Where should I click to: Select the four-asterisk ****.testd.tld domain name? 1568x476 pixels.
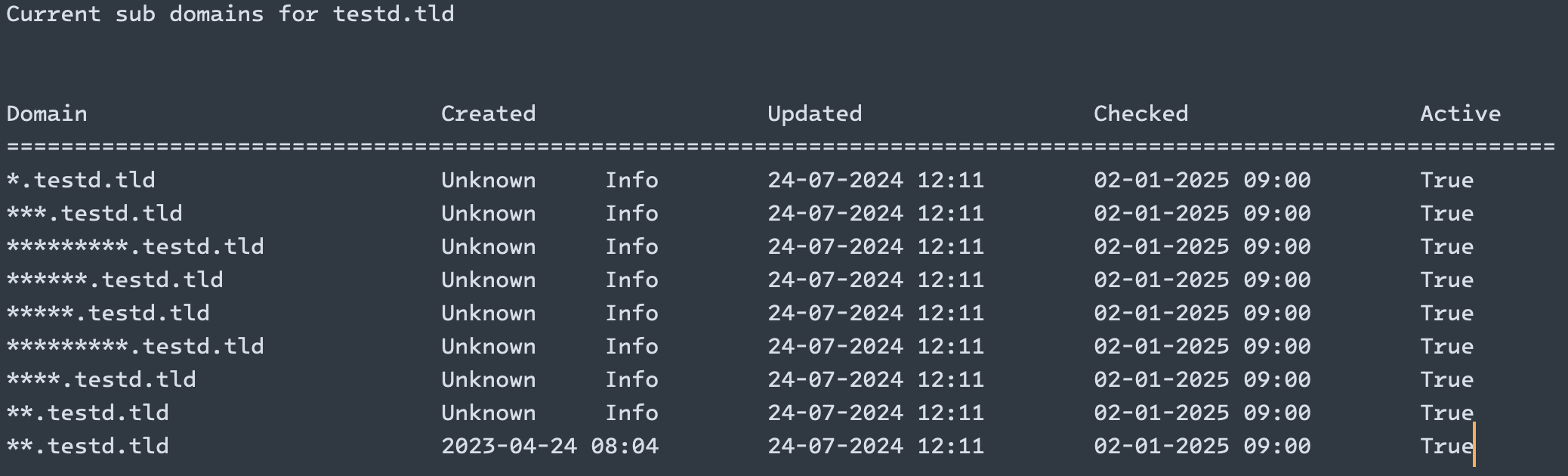pyautogui.click(x=101, y=379)
